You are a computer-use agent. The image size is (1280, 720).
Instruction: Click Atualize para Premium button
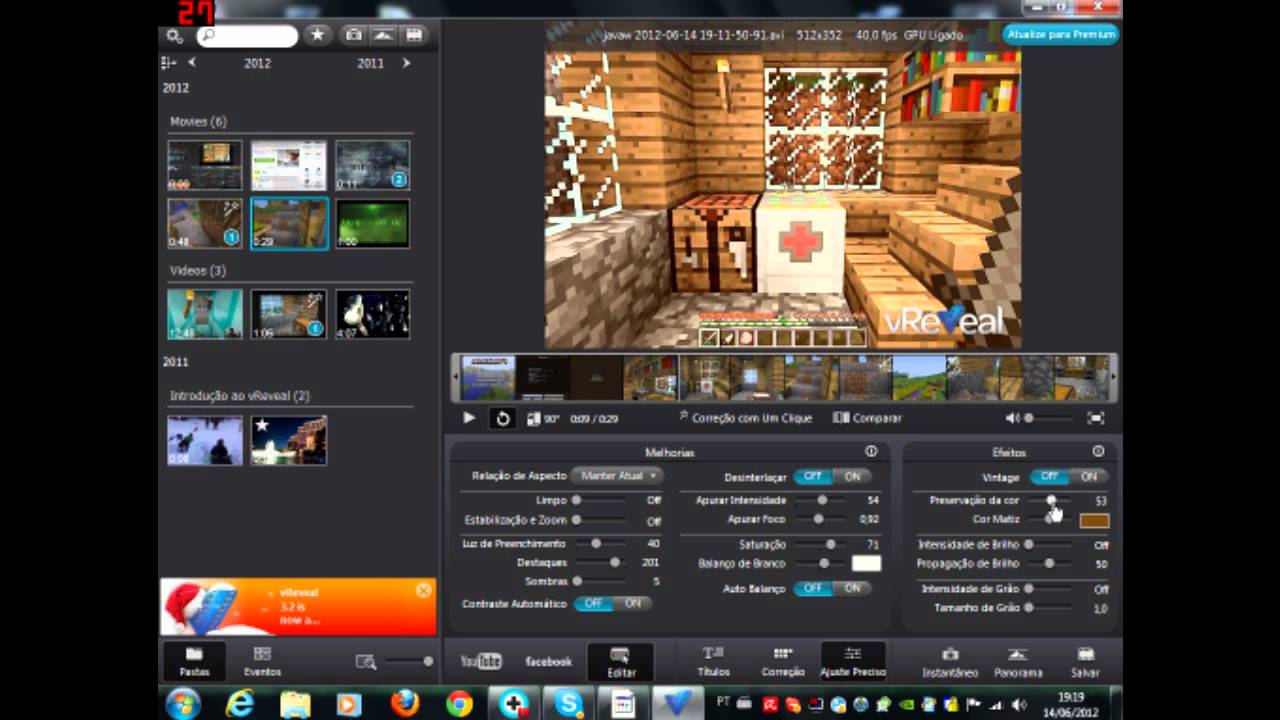tap(1060, 34)
